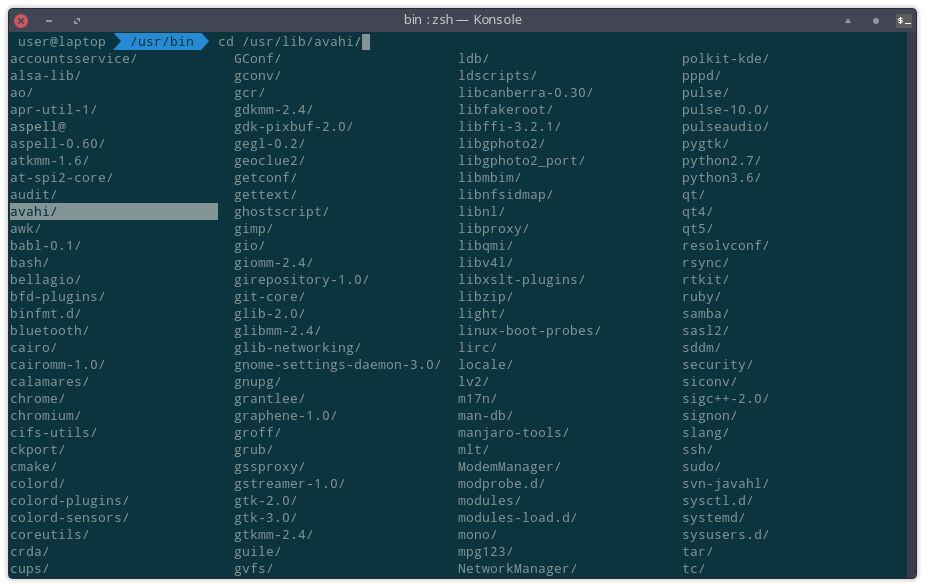Toggle the on-all-desktops dot icon

coord(876,20)
